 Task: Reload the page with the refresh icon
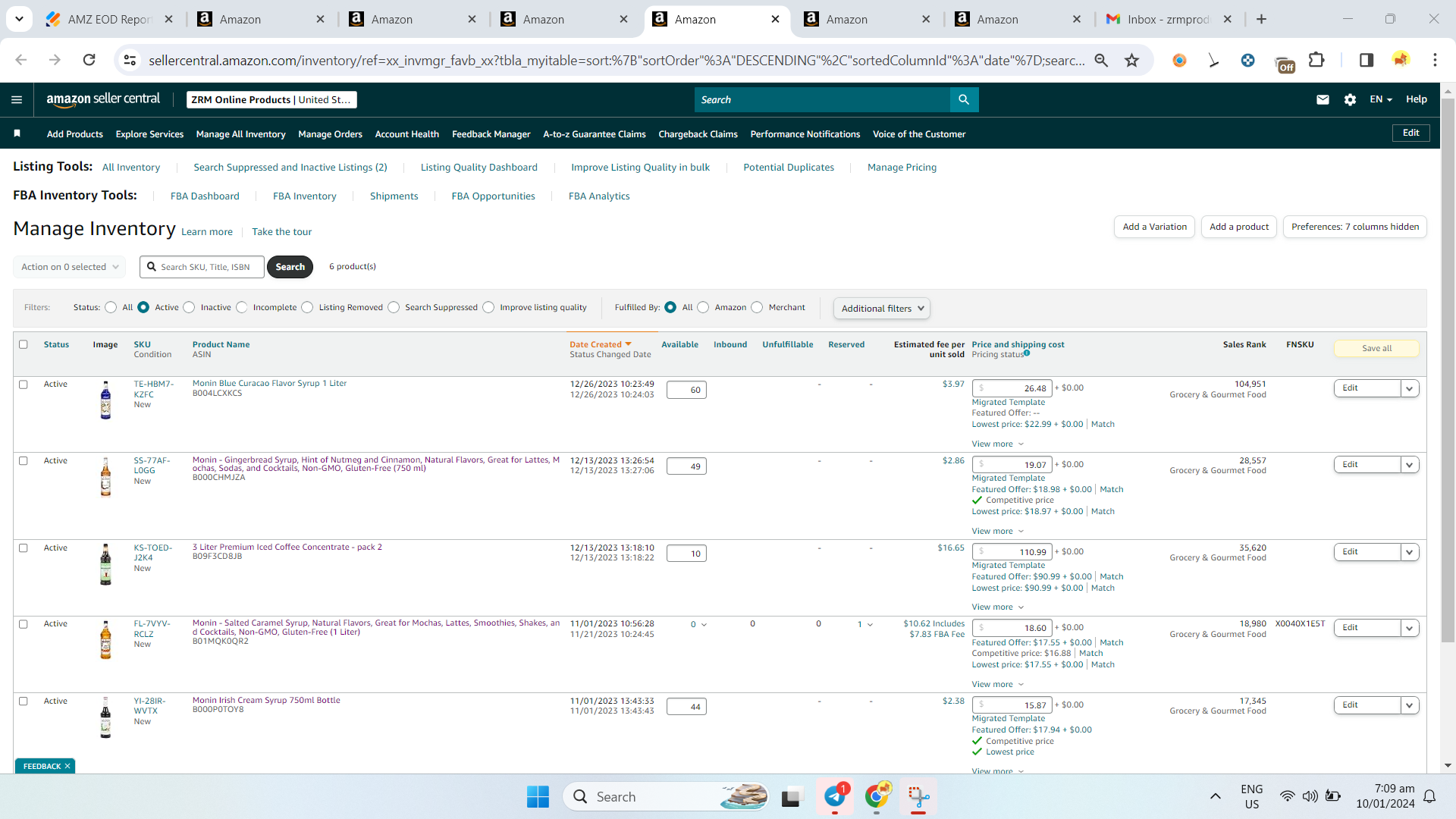tap(89, 60)
